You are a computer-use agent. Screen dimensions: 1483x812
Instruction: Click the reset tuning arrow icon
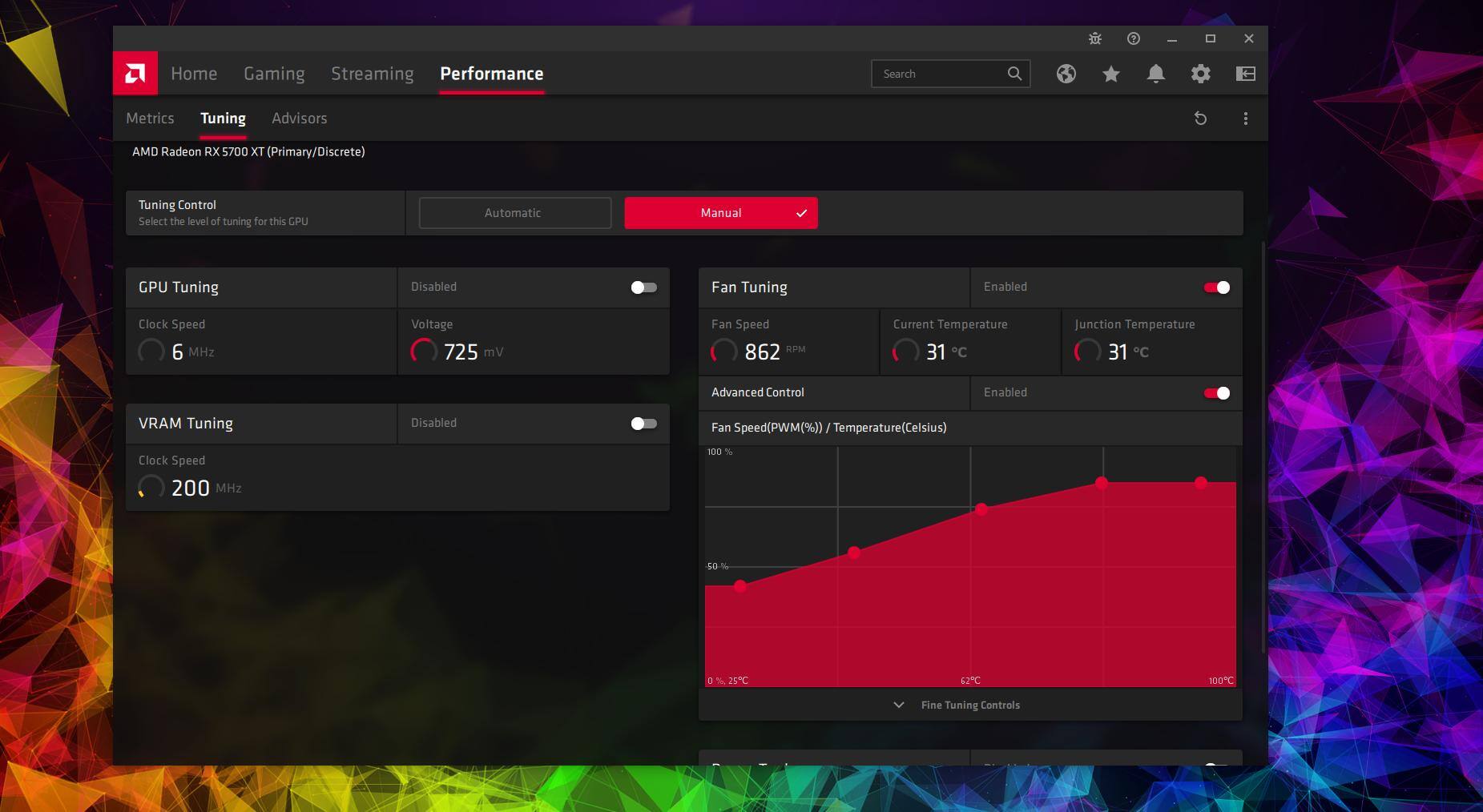point(1200,119)
